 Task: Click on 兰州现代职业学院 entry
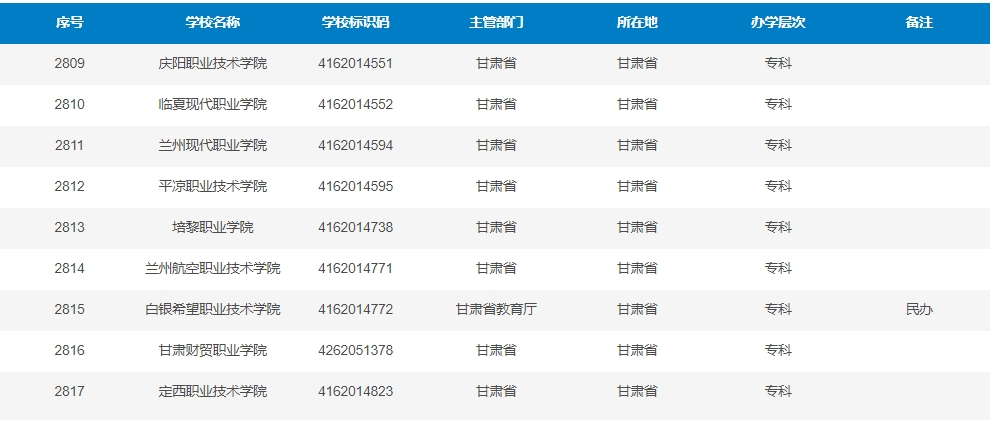[213, 146]
